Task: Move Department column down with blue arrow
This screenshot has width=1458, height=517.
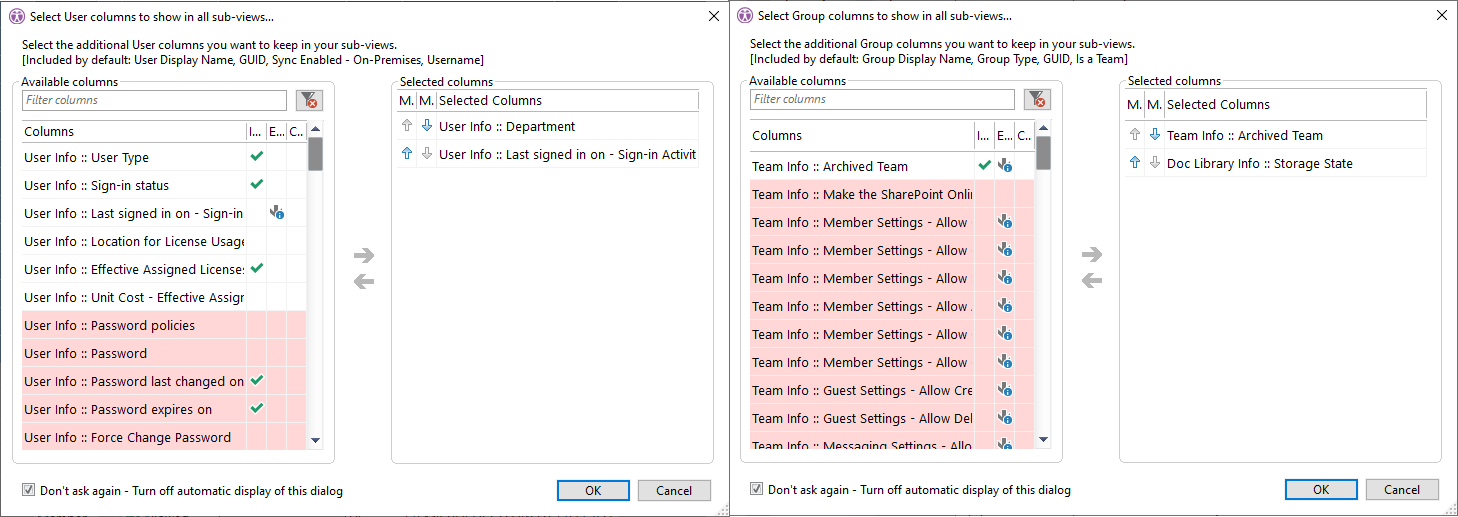Action: coord(426,127)
